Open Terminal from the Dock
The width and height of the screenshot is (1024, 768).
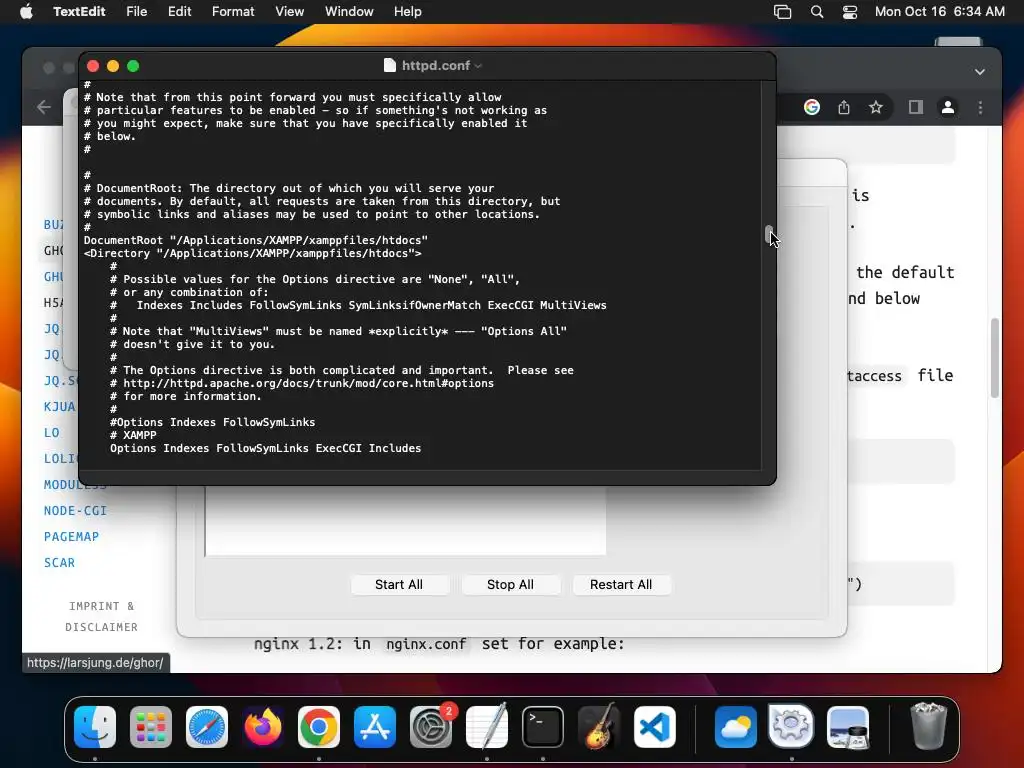point(543,727)
